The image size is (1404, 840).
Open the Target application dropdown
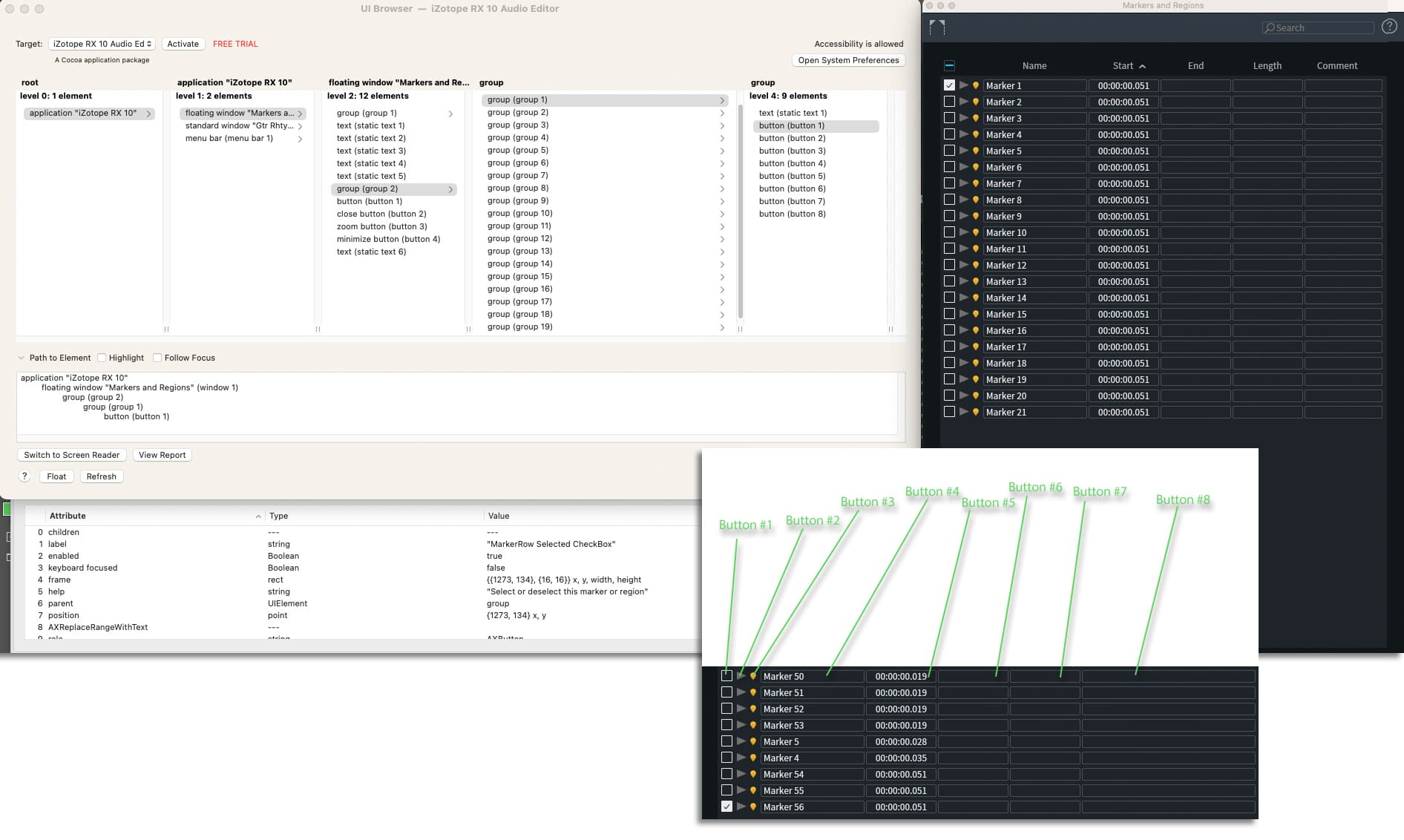click(102, 44)
